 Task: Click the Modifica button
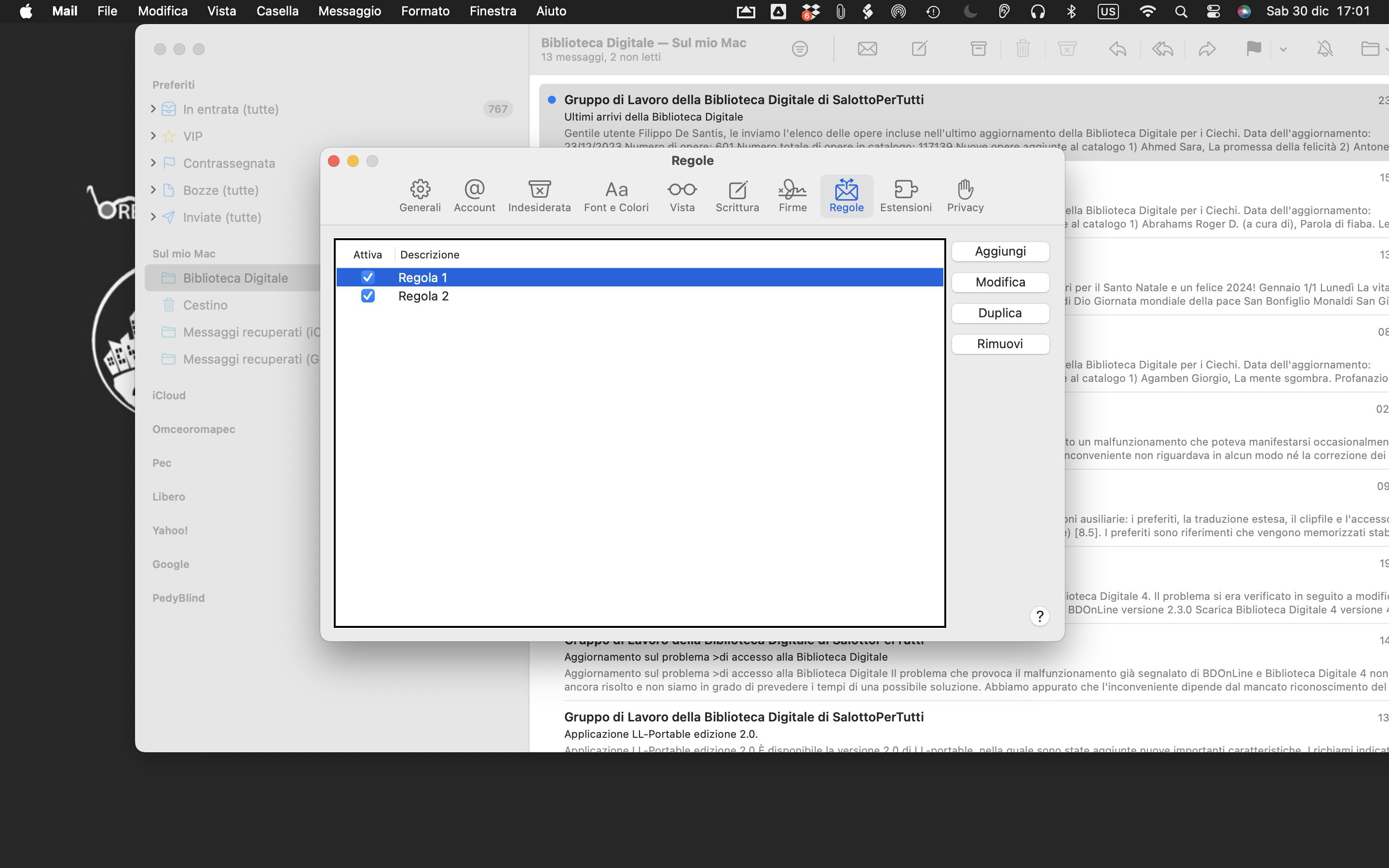coord(1000,282)
